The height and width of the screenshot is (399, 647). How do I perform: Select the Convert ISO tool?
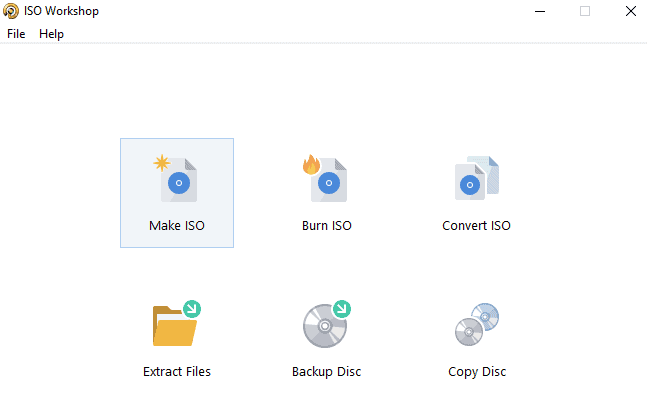pos(476,193)
